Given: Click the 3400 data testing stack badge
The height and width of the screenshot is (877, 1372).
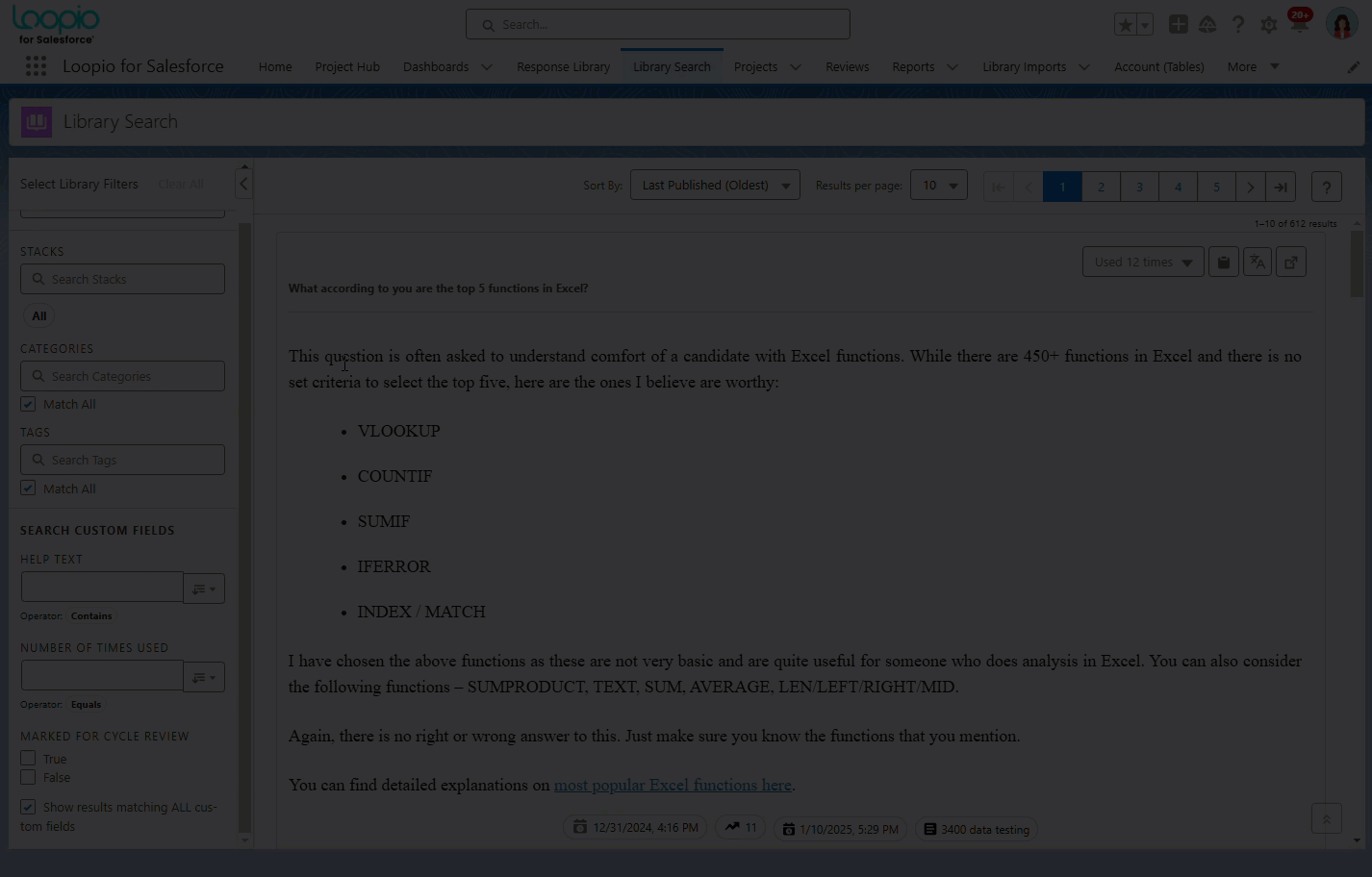Looking at the screenshot, I should (977, 828).
